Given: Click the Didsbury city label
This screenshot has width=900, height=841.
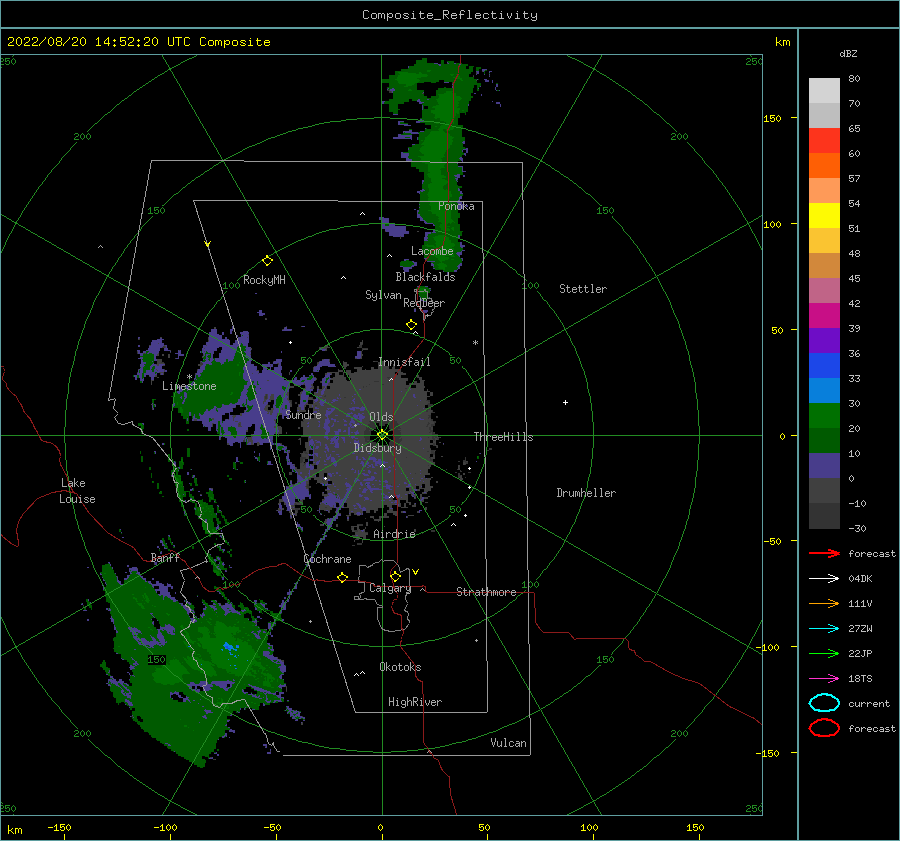Looking at the screenshot, I should (x=378, y=448).
